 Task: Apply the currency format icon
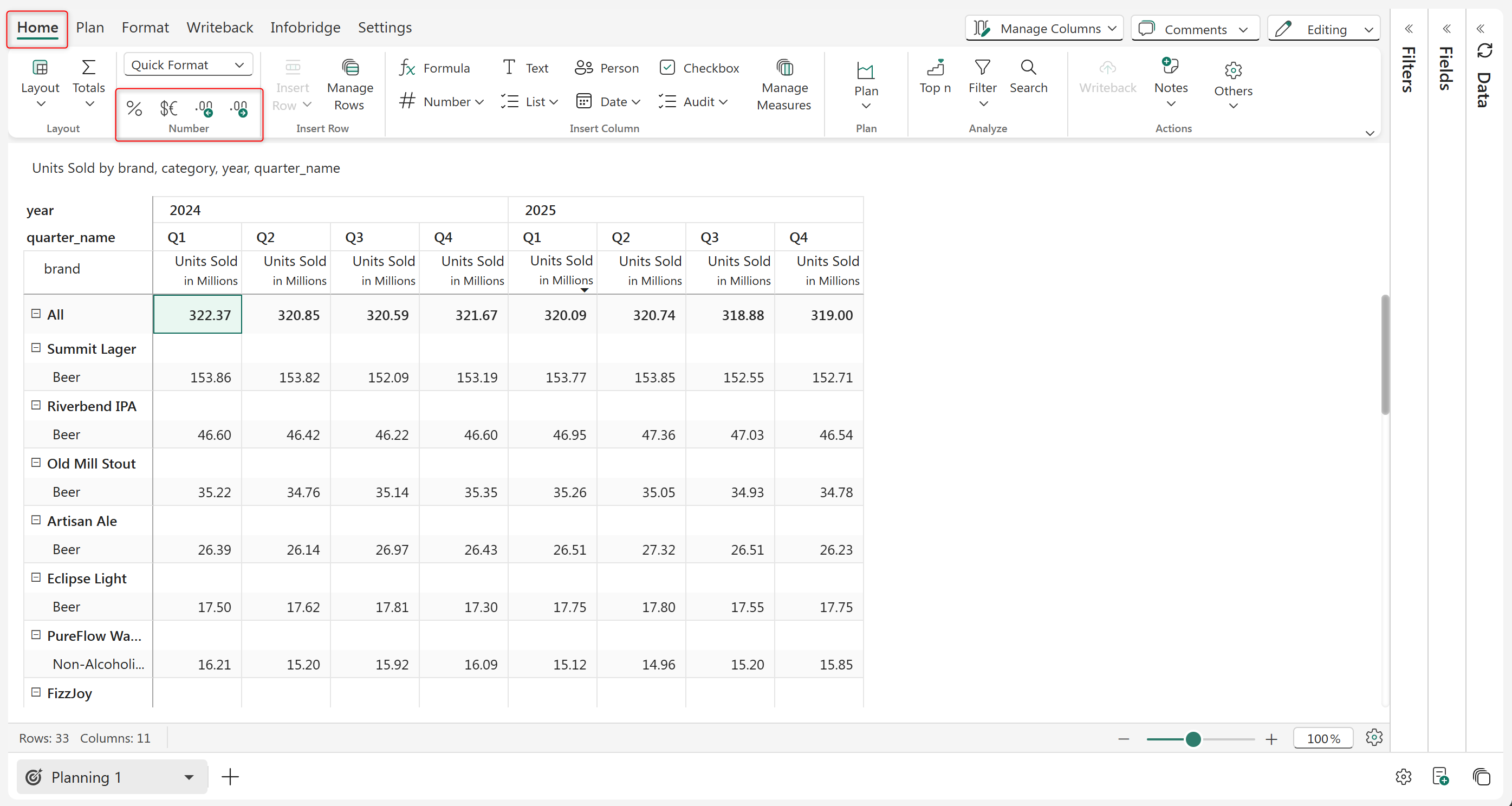pyautogui.click(x=168, y=108)
